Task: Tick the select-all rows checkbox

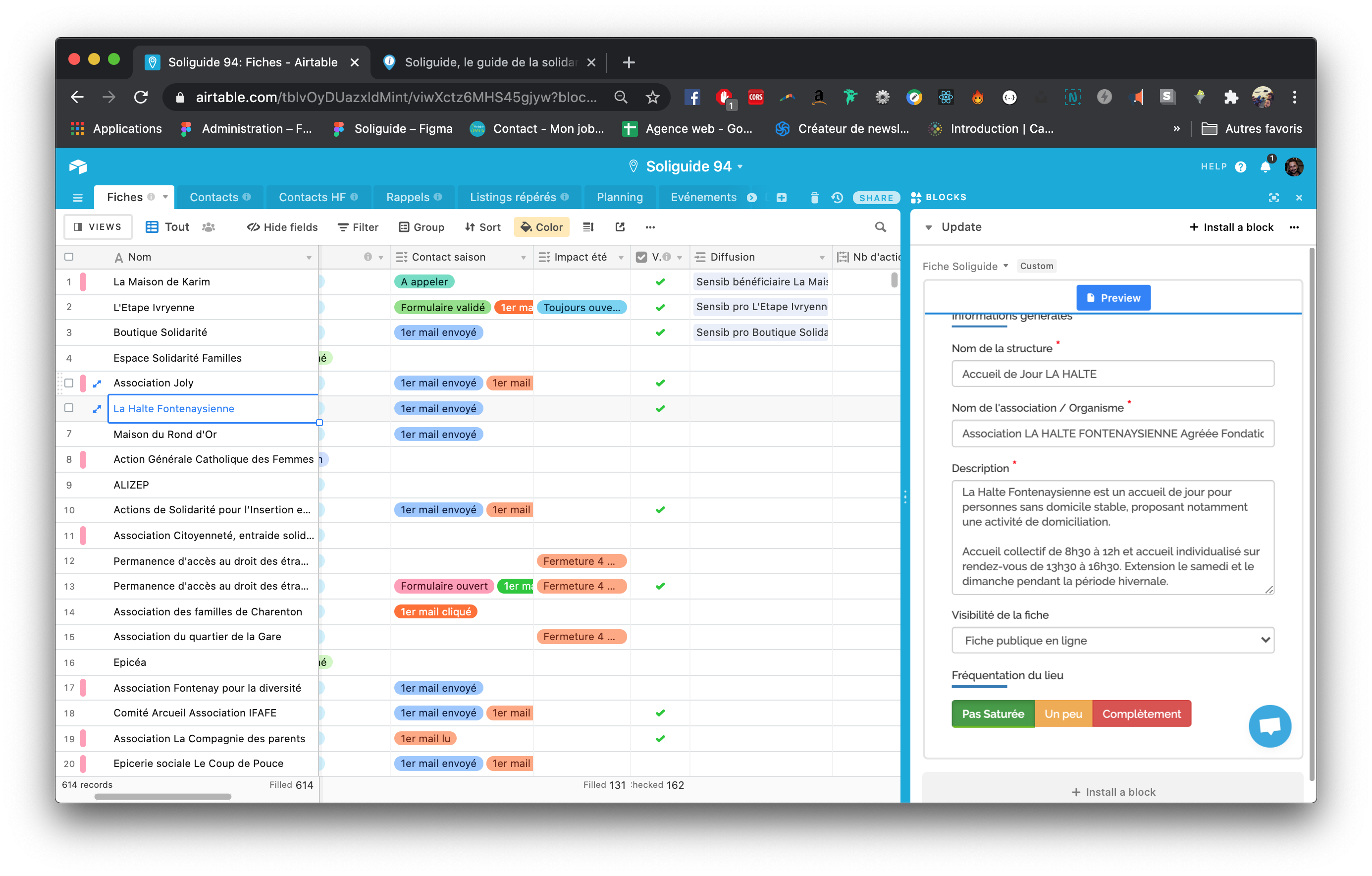Action: pos(69,257)
